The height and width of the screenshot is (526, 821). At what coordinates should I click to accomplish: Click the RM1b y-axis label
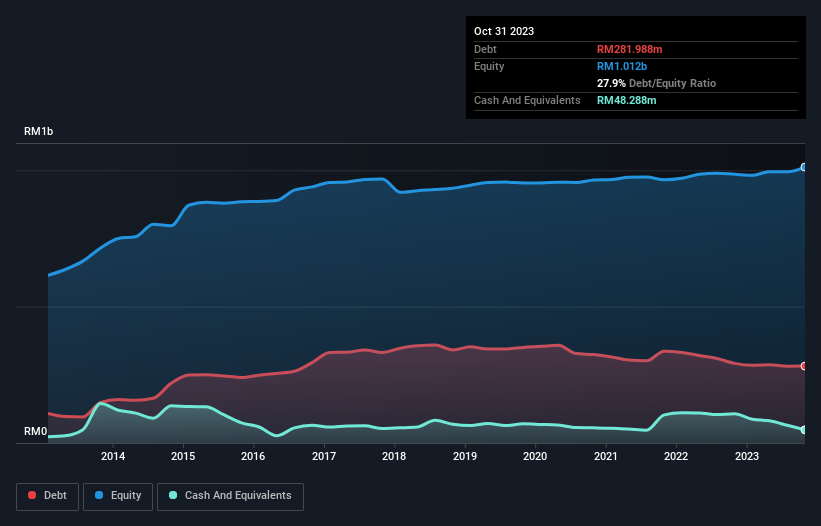point(39,131)
